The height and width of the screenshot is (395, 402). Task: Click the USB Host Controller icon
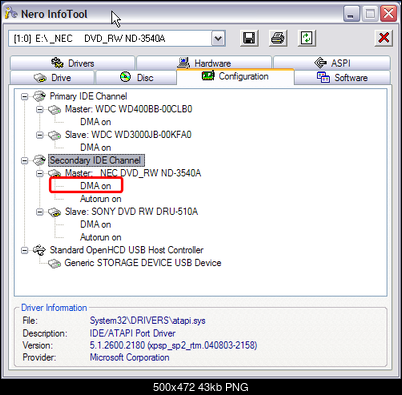39,250
